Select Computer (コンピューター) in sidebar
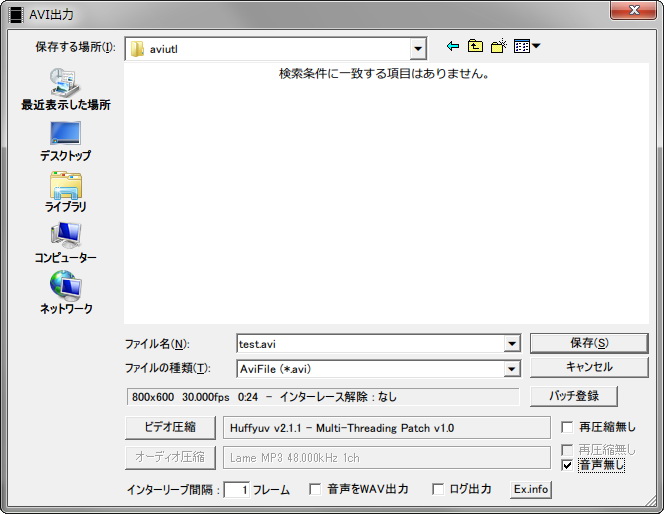Screen dimensions: 664x514 point(65,242)
